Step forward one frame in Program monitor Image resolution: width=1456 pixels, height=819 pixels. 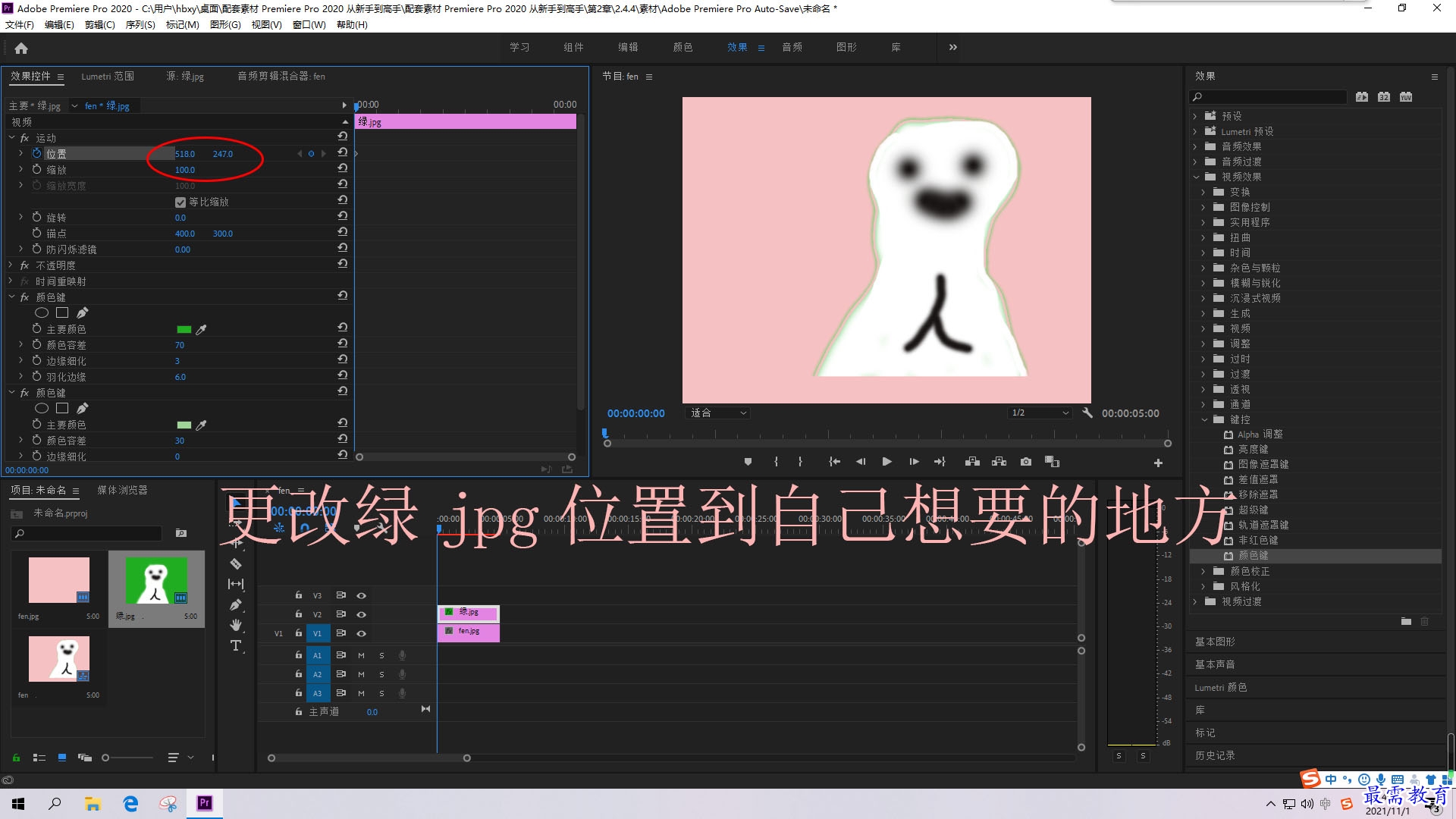914,461
